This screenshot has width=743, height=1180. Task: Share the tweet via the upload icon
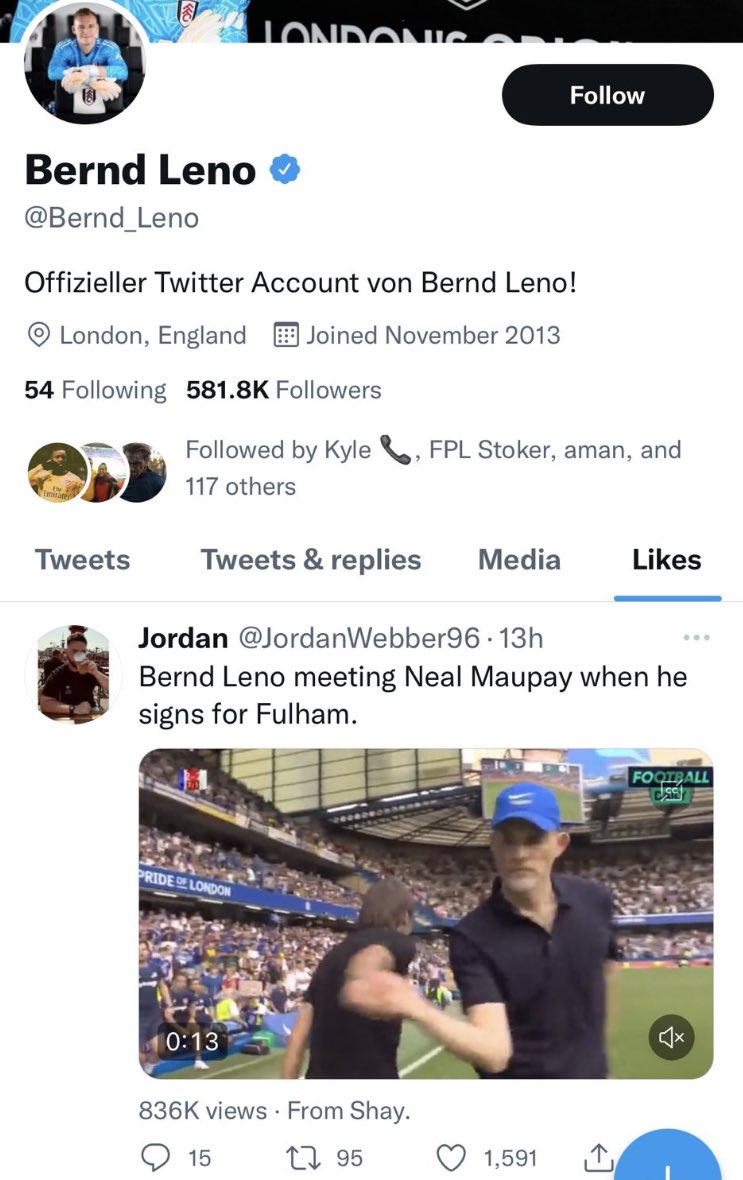pos(598,1157)
